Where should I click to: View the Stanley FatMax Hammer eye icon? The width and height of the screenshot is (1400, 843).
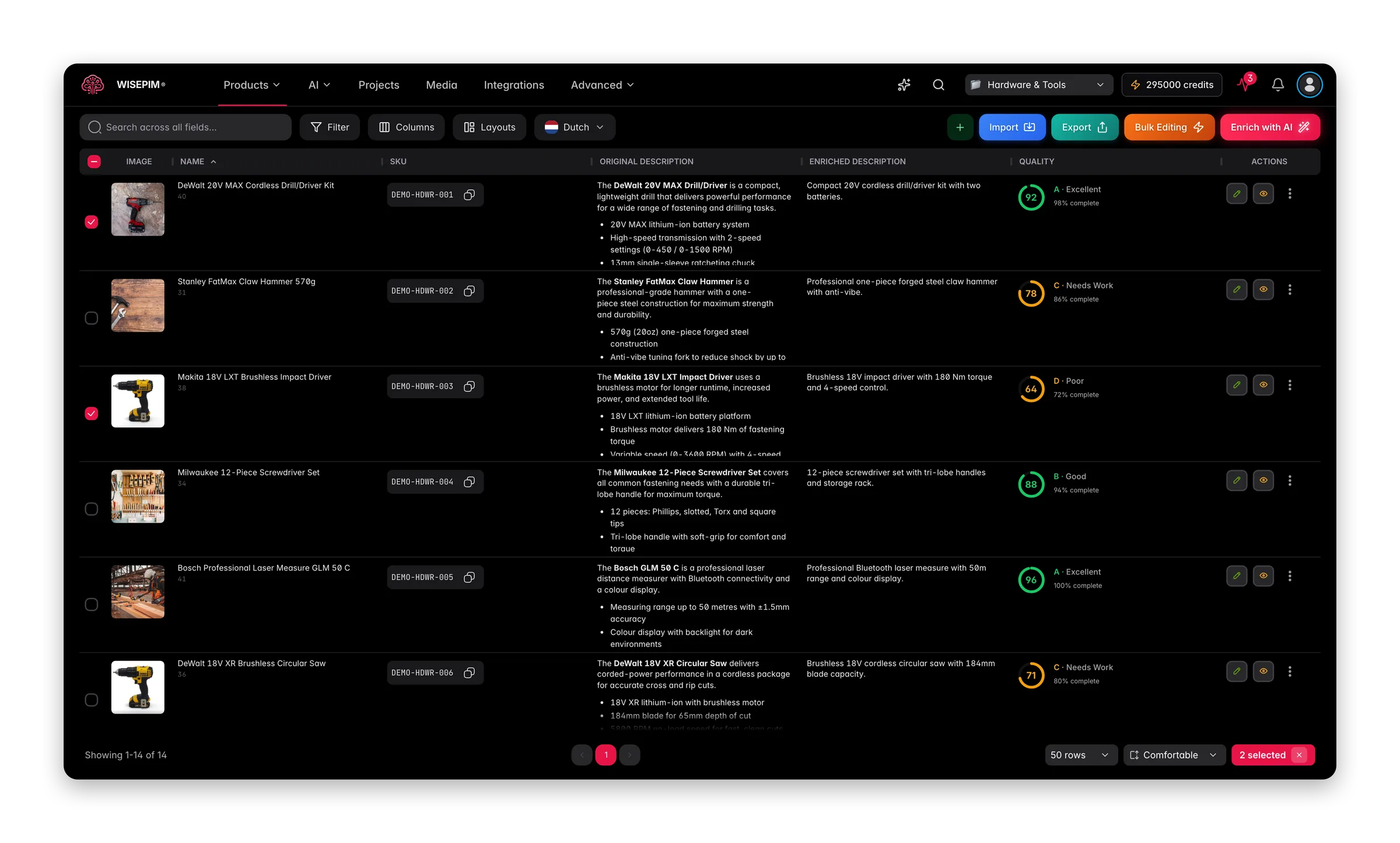tap(1263, 289)
